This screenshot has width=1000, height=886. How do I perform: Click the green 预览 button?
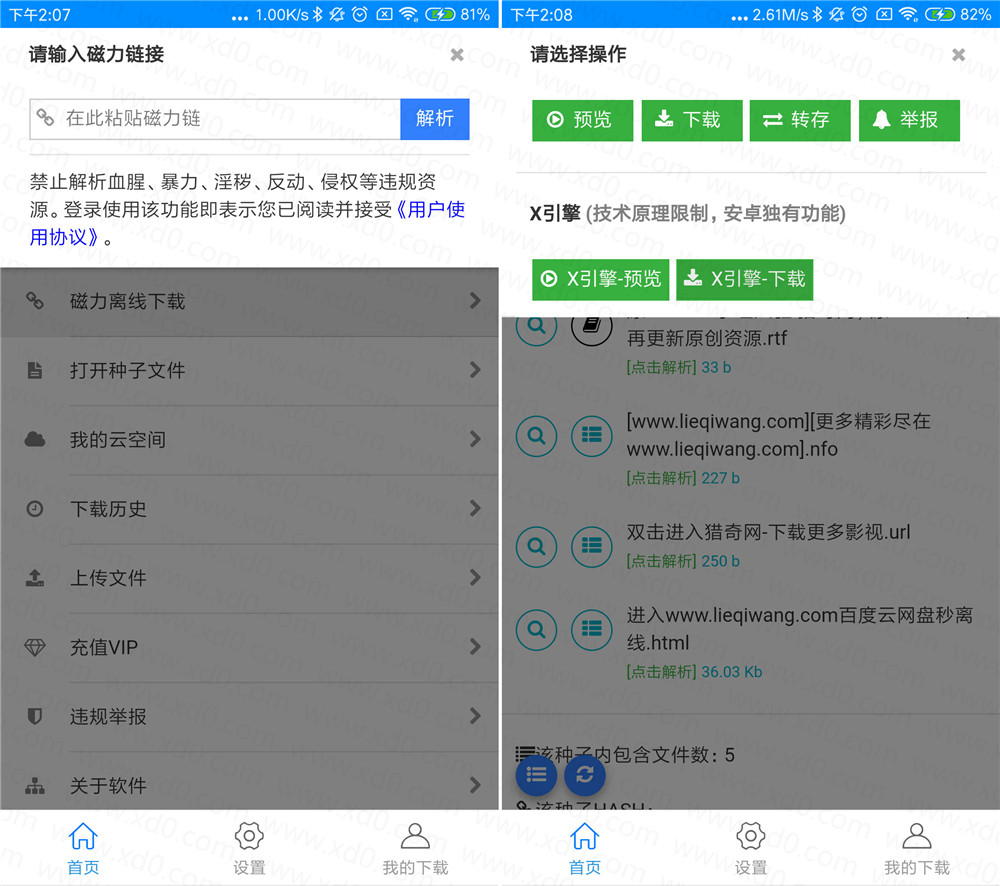click(582, 120)
